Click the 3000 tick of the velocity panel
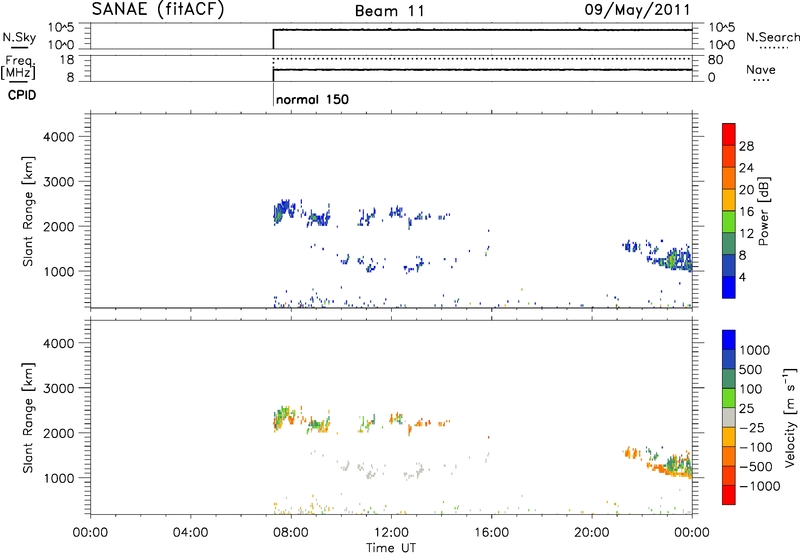This screenshot has height=554, width=800. coord(59,388)
